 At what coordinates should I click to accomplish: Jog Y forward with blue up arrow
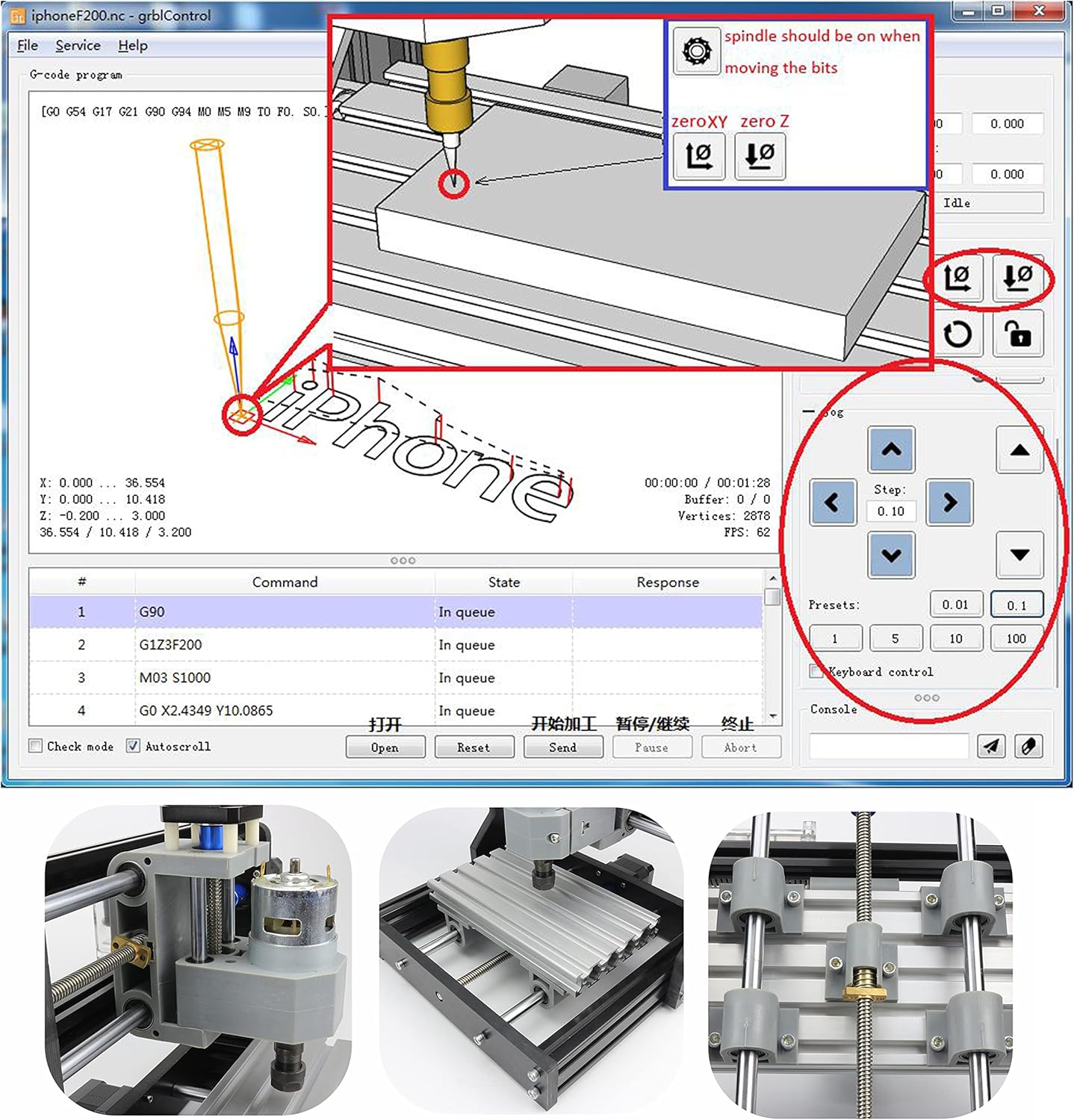tap(891, 449)
